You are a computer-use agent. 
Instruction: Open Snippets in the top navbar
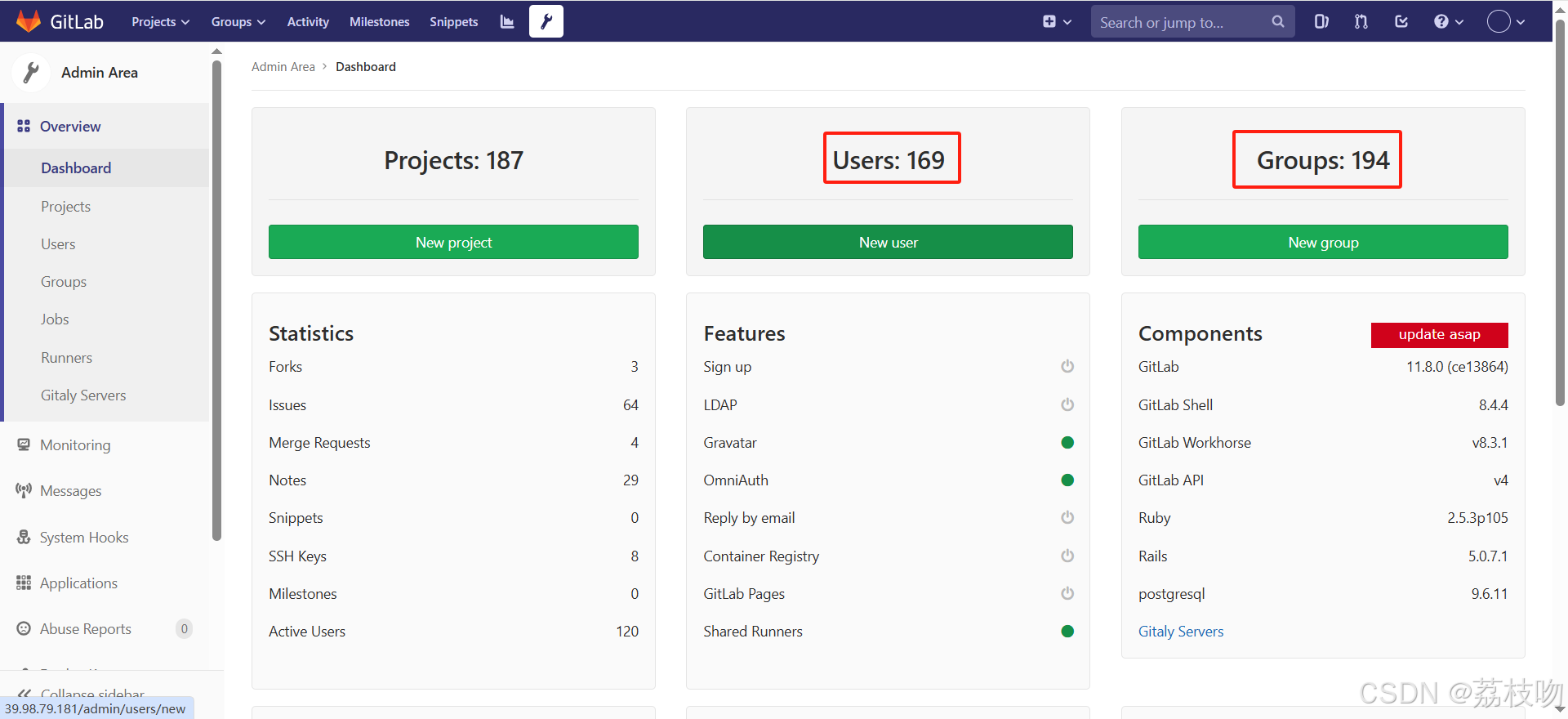point(454,22)
